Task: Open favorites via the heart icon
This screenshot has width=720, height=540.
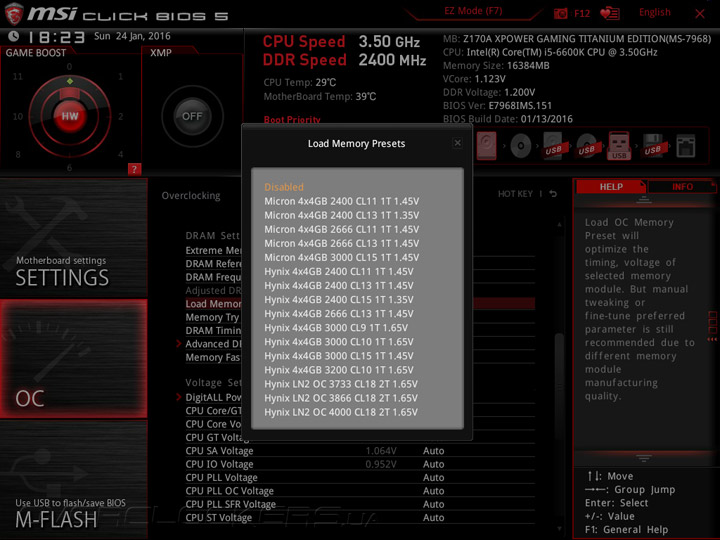Action: [x=610, y=13]
